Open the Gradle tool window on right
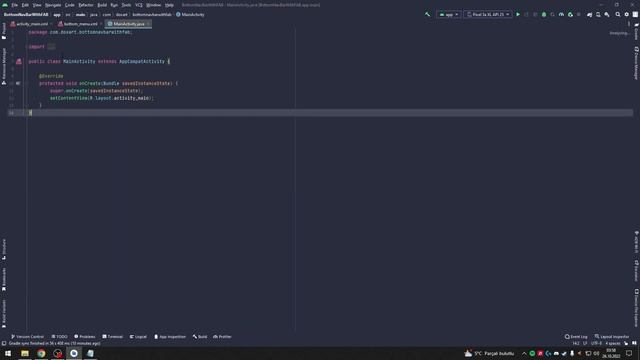The height and width of the screenshot is (360, 640). coord(636,31)
